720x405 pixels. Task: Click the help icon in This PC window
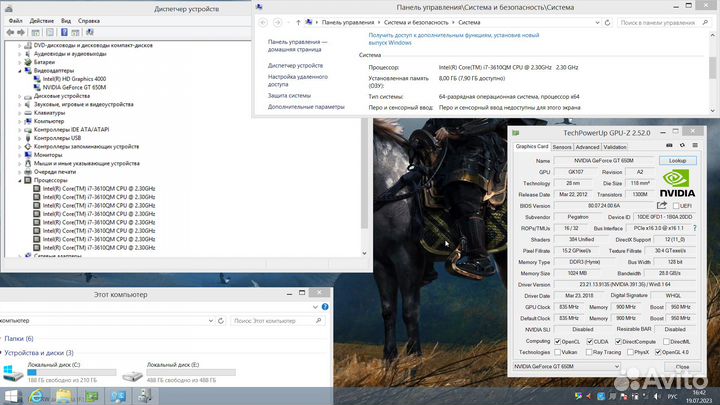coord(325,307)
